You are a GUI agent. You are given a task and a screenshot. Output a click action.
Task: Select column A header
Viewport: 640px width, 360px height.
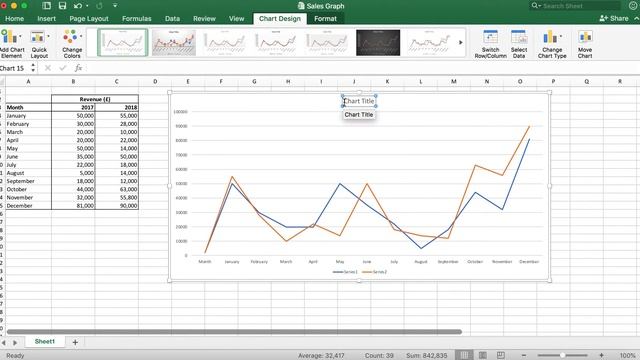[x=28, y=82]
